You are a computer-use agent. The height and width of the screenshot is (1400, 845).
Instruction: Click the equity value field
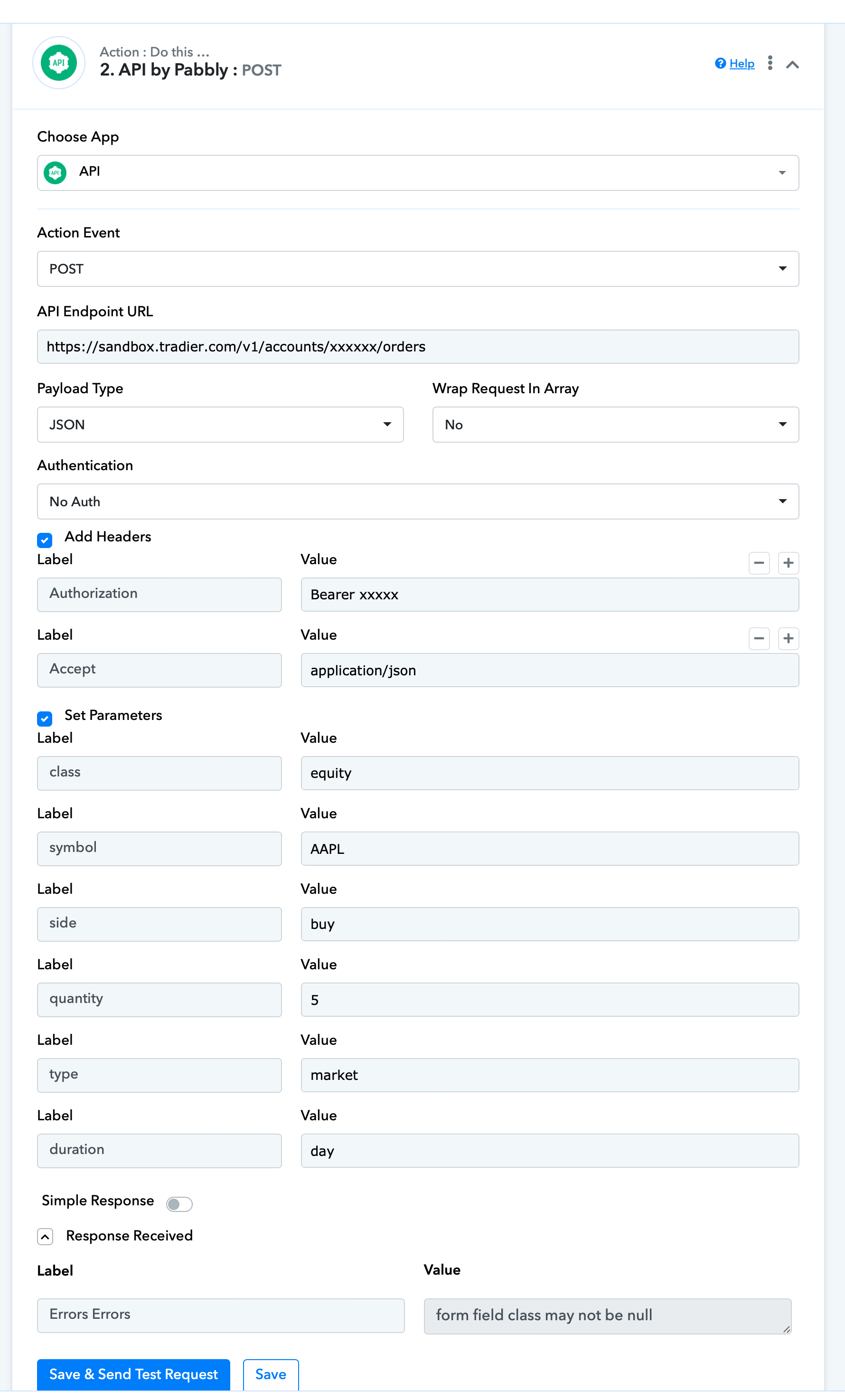click(x=550, y=773)
